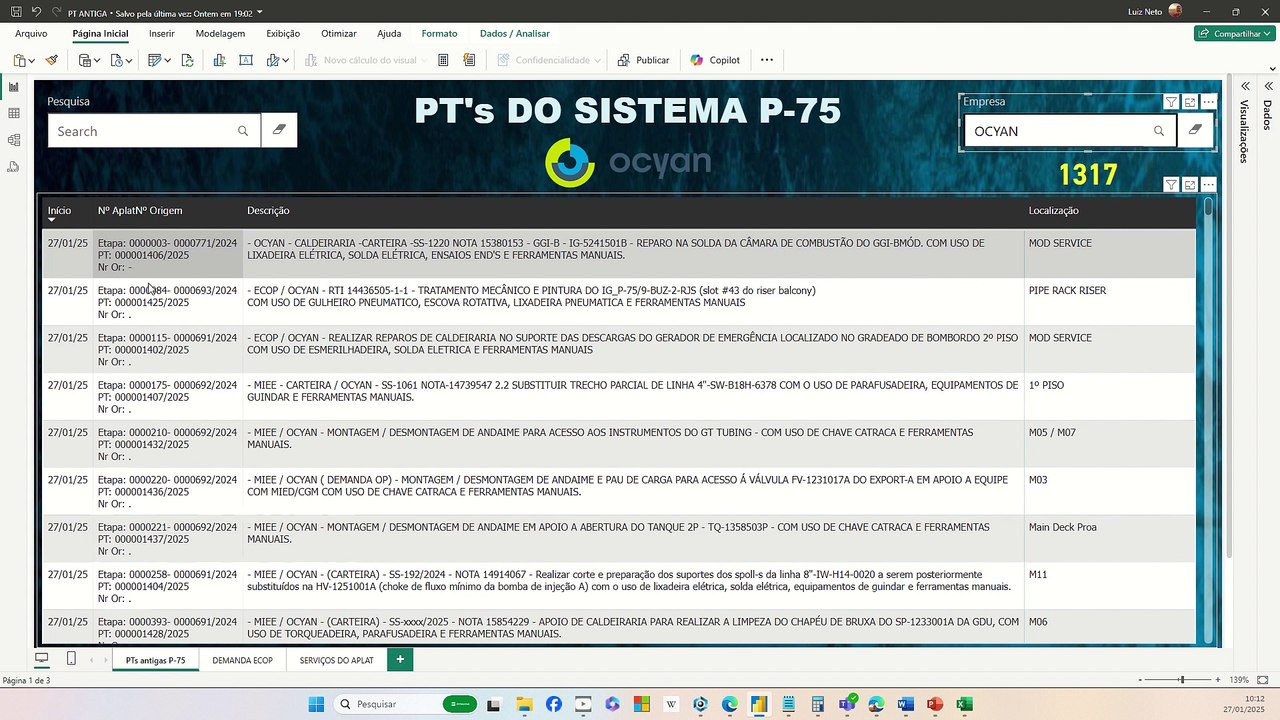Add a new page with the plus button
The image size is (1280, 720).
coord(400,660)
